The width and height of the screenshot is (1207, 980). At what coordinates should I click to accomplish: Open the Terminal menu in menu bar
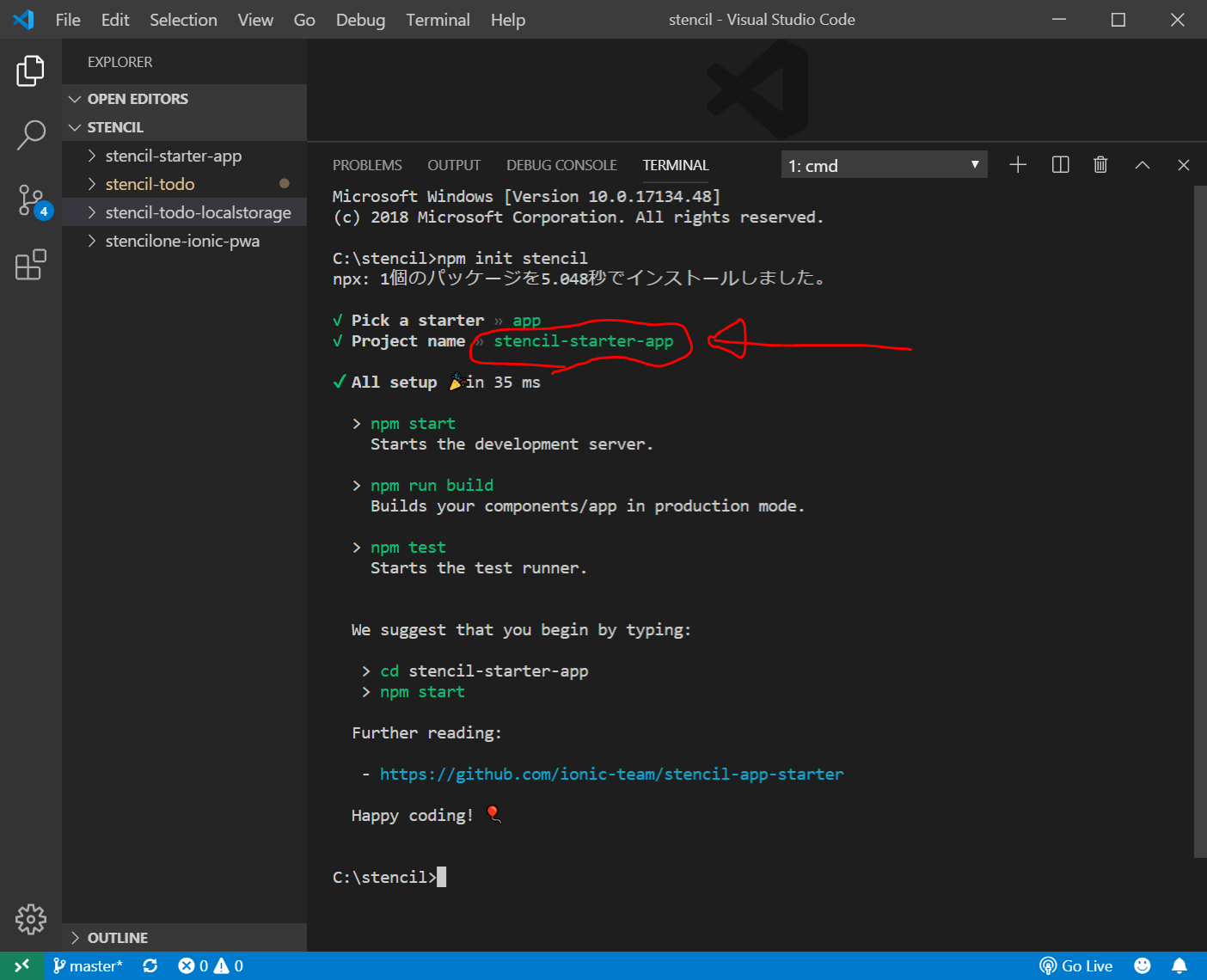pyautogui.click(x=438, y=20)
